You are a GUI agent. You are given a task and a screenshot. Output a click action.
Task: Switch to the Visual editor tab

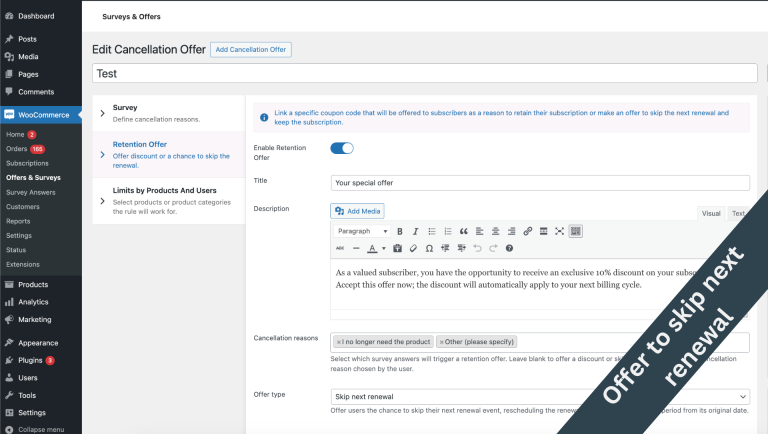pos(711,213)
